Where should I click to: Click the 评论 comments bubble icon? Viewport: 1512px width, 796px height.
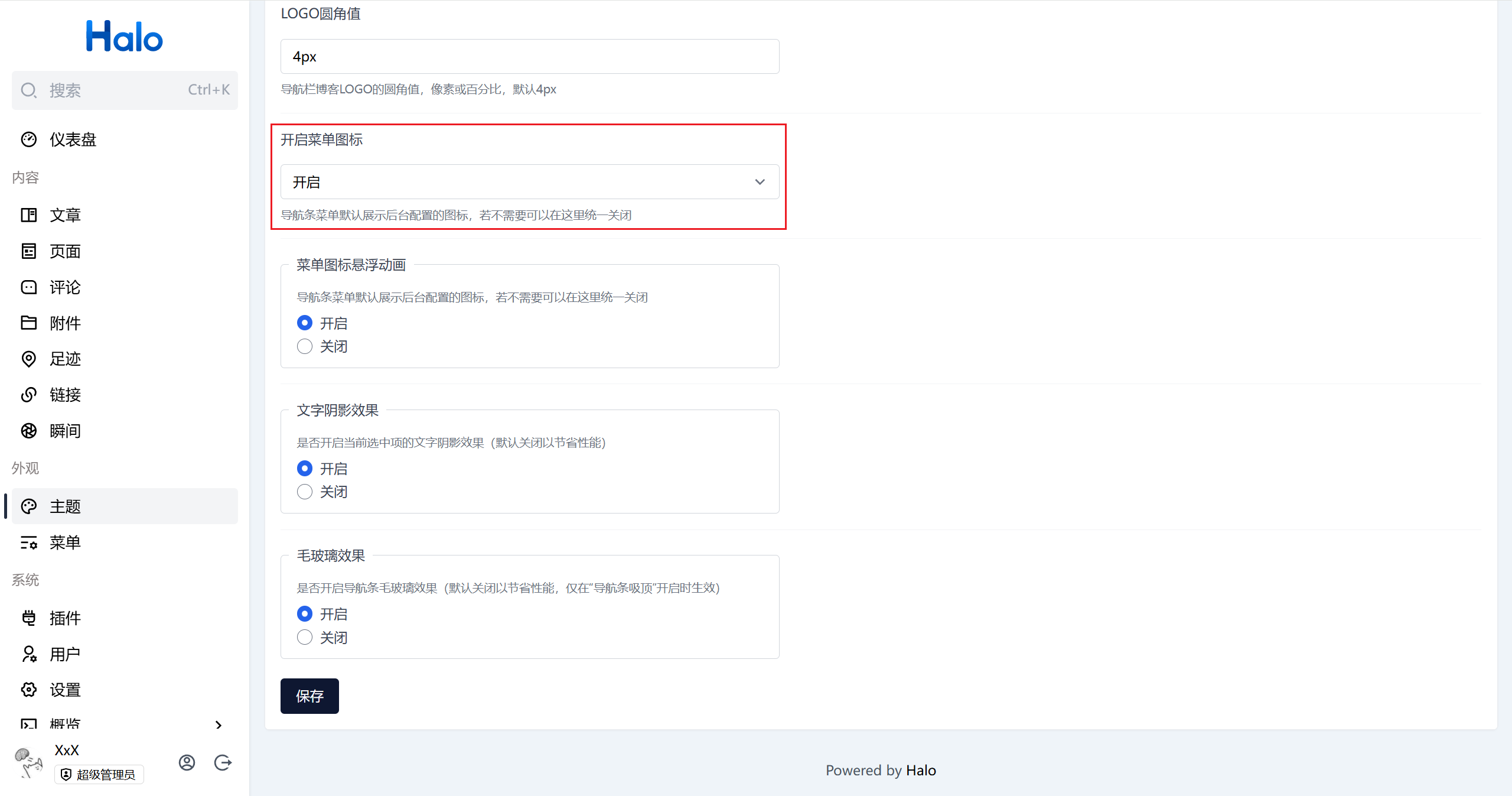[29, 287]
